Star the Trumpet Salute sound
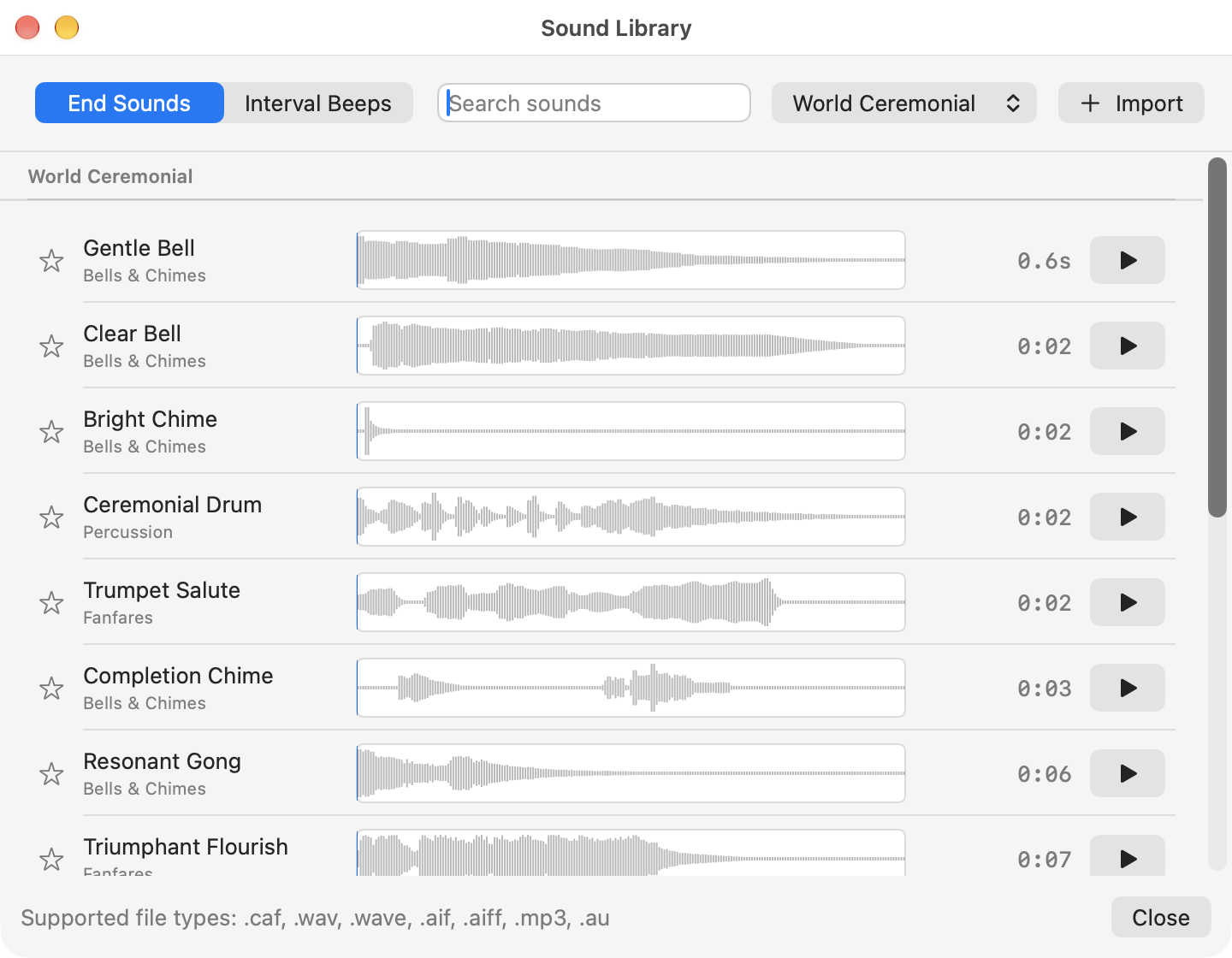Screen dimensions: 1232x958 (51, 602)
